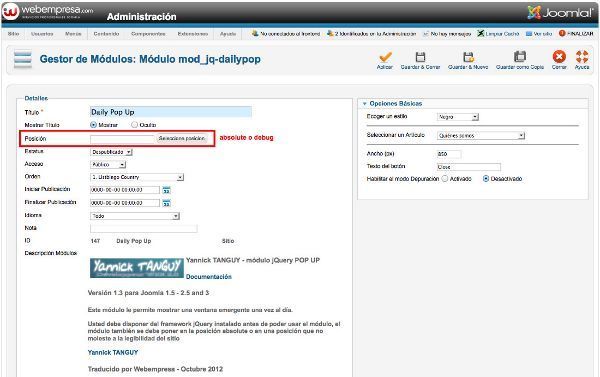Image resolution: width=600 pixels, height=377 pixels.
Task: Open the Acceso dropdown
Action: tap(108, 165)
